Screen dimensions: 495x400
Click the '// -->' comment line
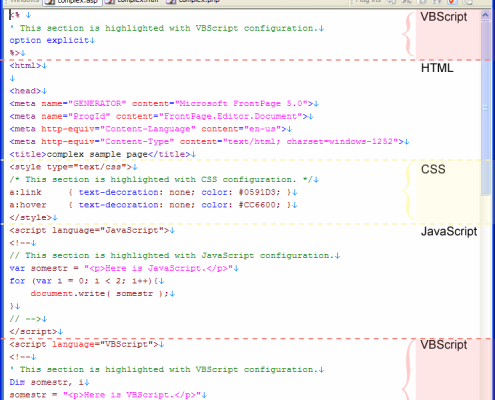tap(25, 319)
